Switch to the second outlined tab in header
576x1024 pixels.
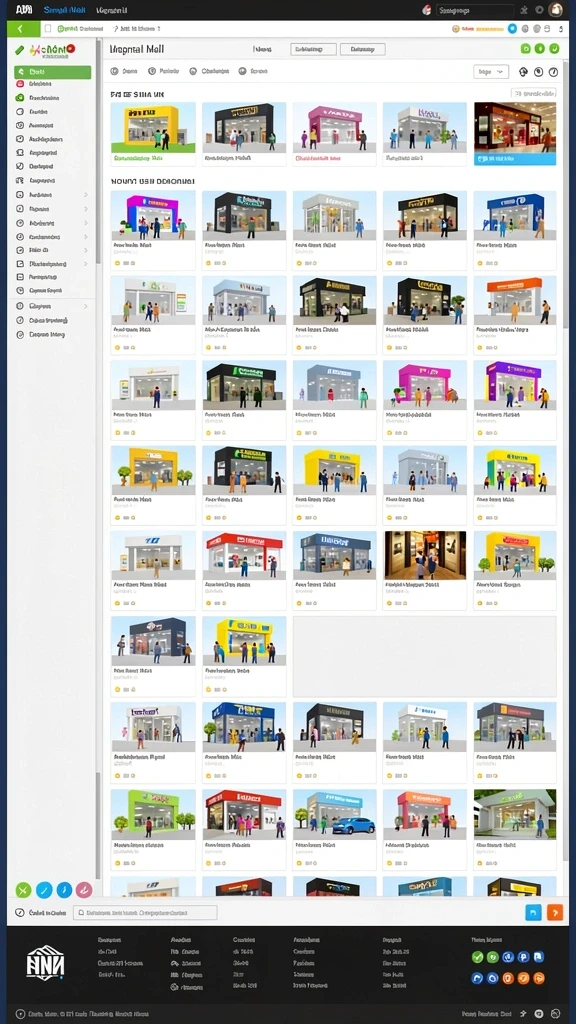pyautogui.click(x=362, y=49)
